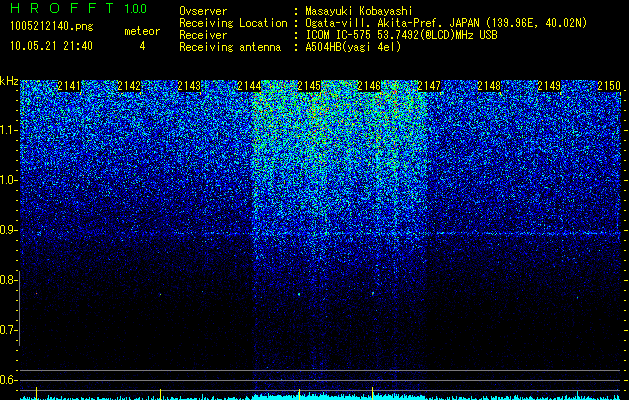
Task: Click the date stamp 10.05.21 21:40
Action: point(51,46)
